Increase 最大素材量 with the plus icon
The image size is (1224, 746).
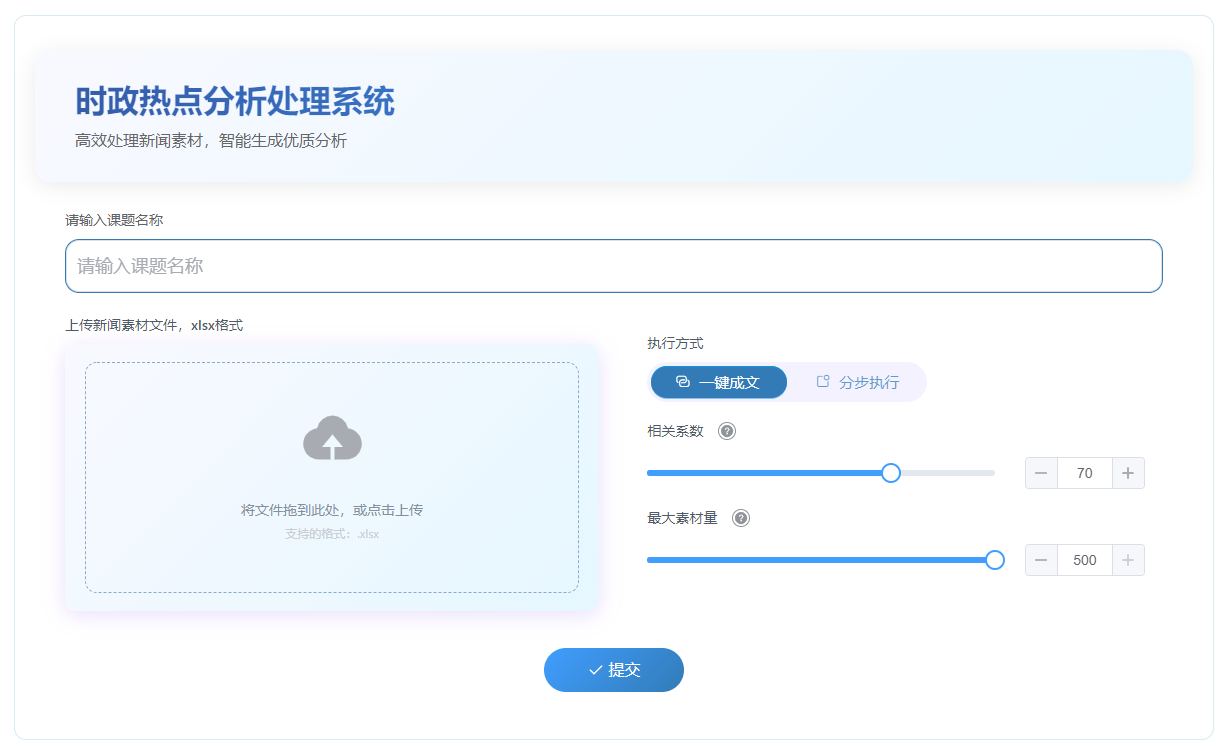(1128, 560)
